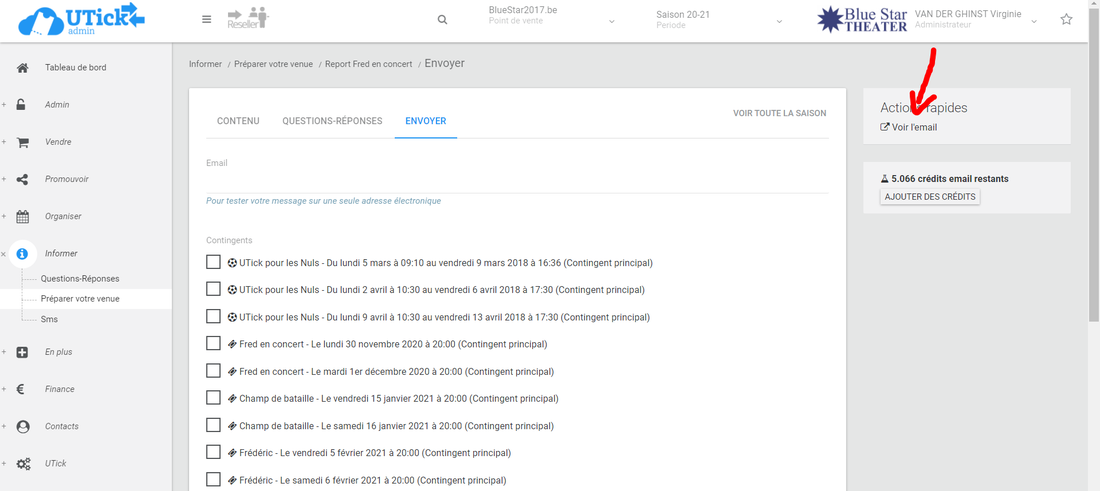Click the Ajouter des crédits button
The width and height of the screenshot is (1100, 491).
pos(930,197)
